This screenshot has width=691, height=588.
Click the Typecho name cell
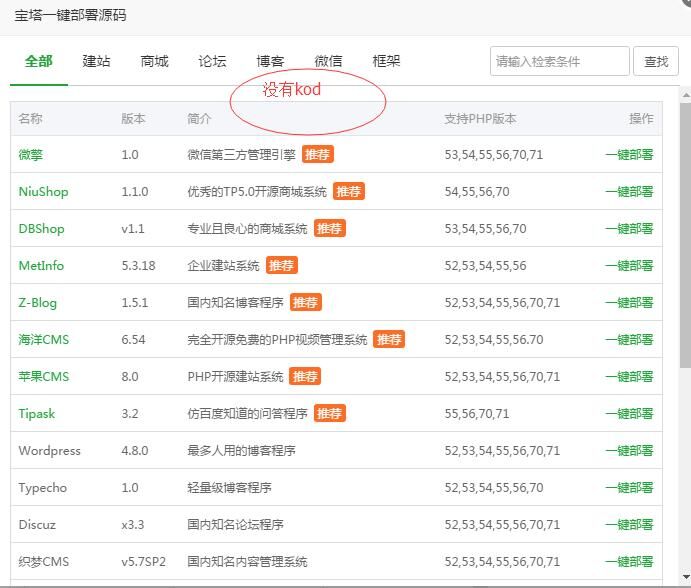(43, 488)
